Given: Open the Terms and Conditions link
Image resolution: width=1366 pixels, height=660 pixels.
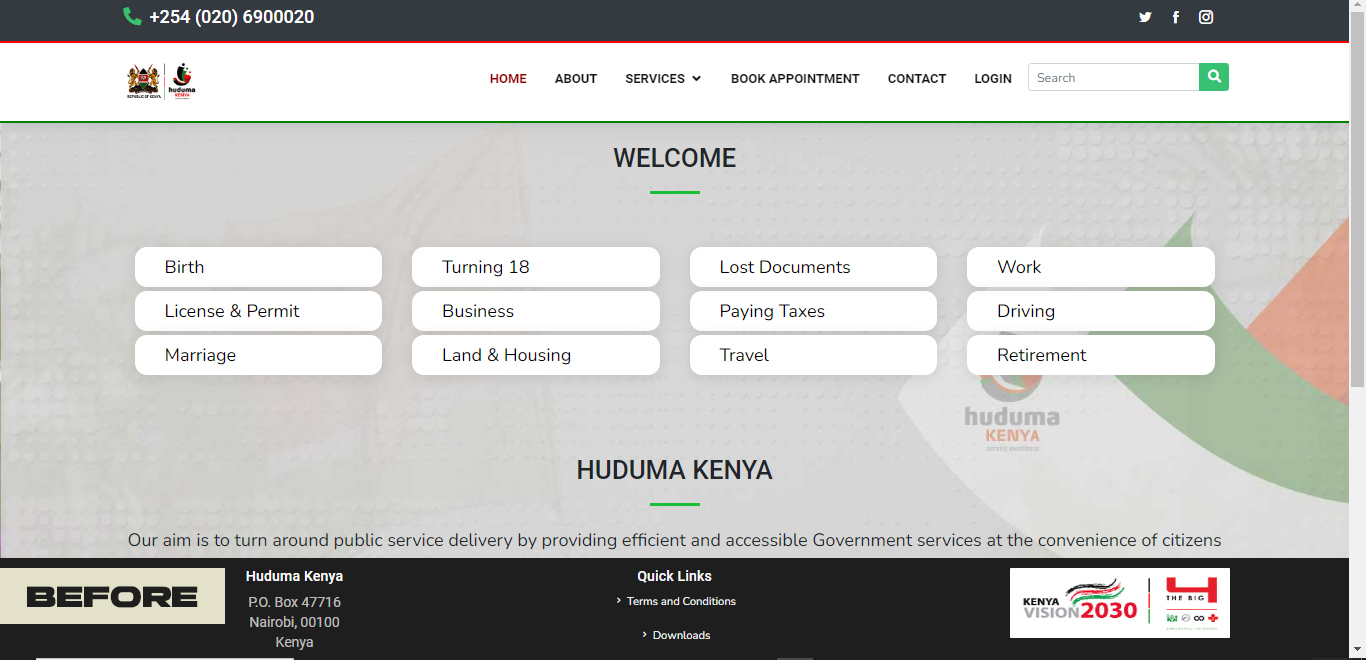Looking at the screenshot, I should click(x=681, y=601).
